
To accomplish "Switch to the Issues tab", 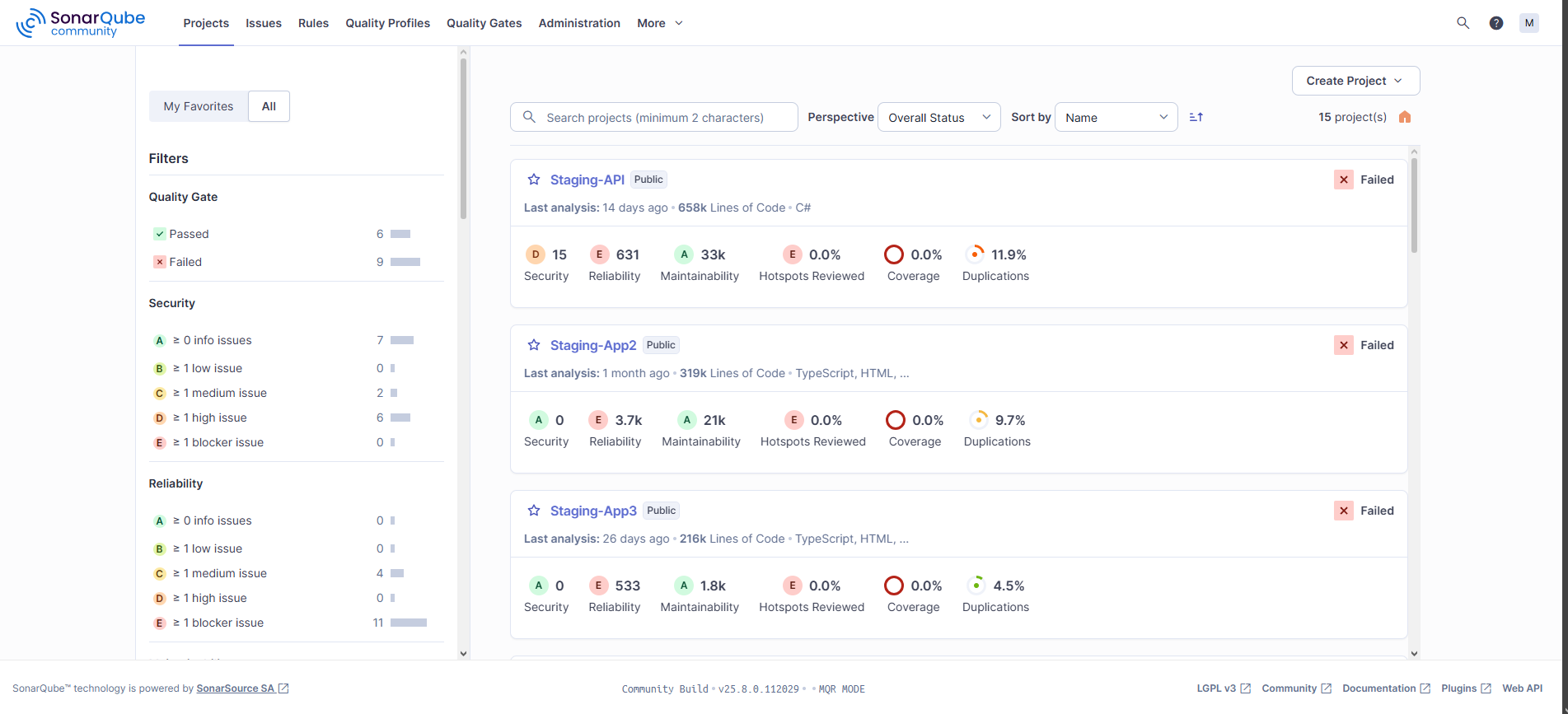I will (x=264, y=23).
